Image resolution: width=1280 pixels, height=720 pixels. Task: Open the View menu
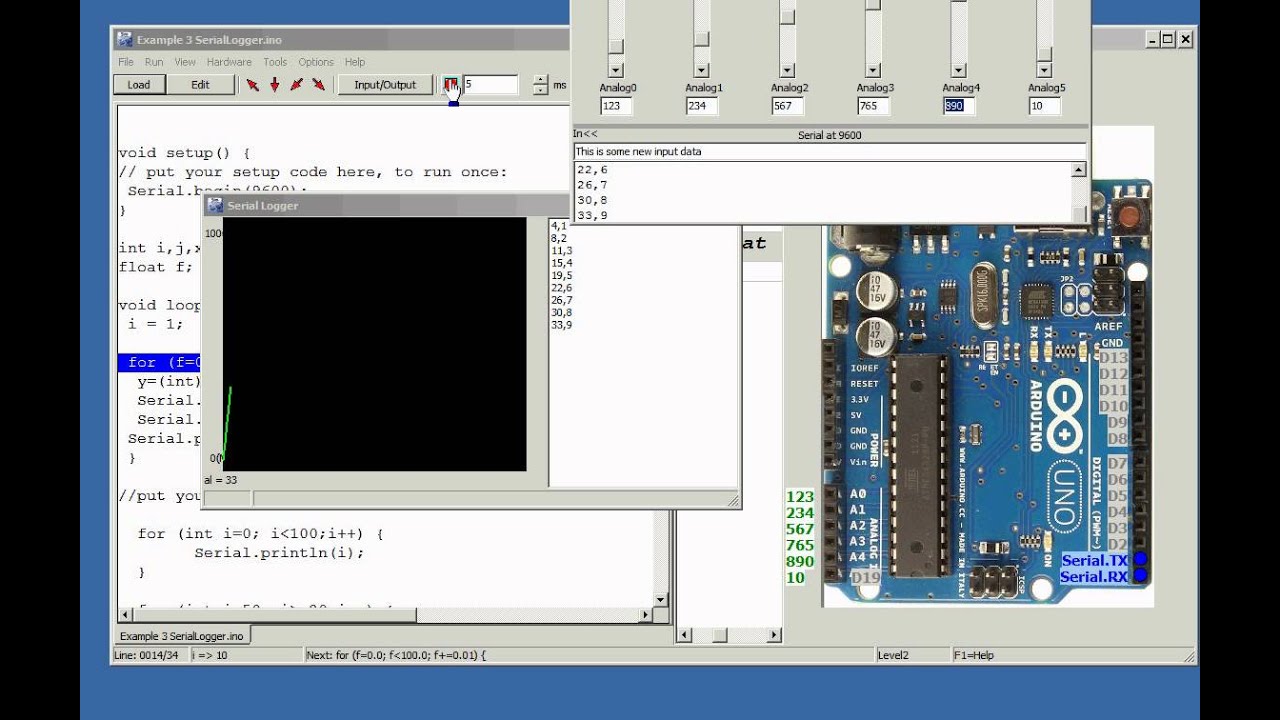(x=185, y=62)
